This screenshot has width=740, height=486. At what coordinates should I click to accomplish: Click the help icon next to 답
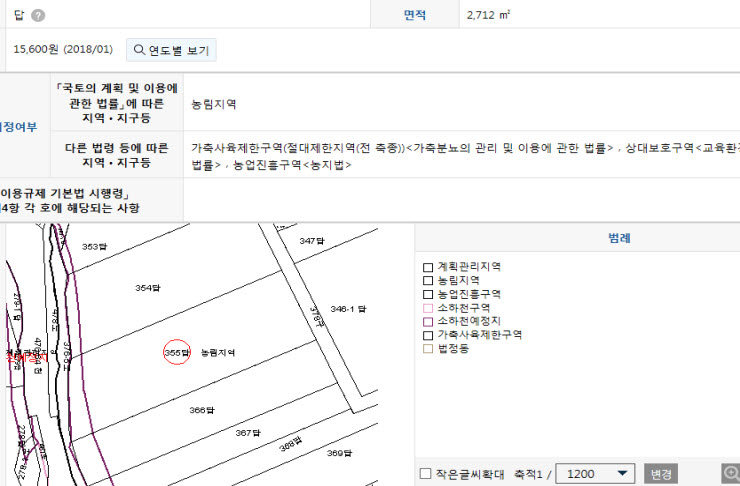pyautogui.click(x=38, y=16)
